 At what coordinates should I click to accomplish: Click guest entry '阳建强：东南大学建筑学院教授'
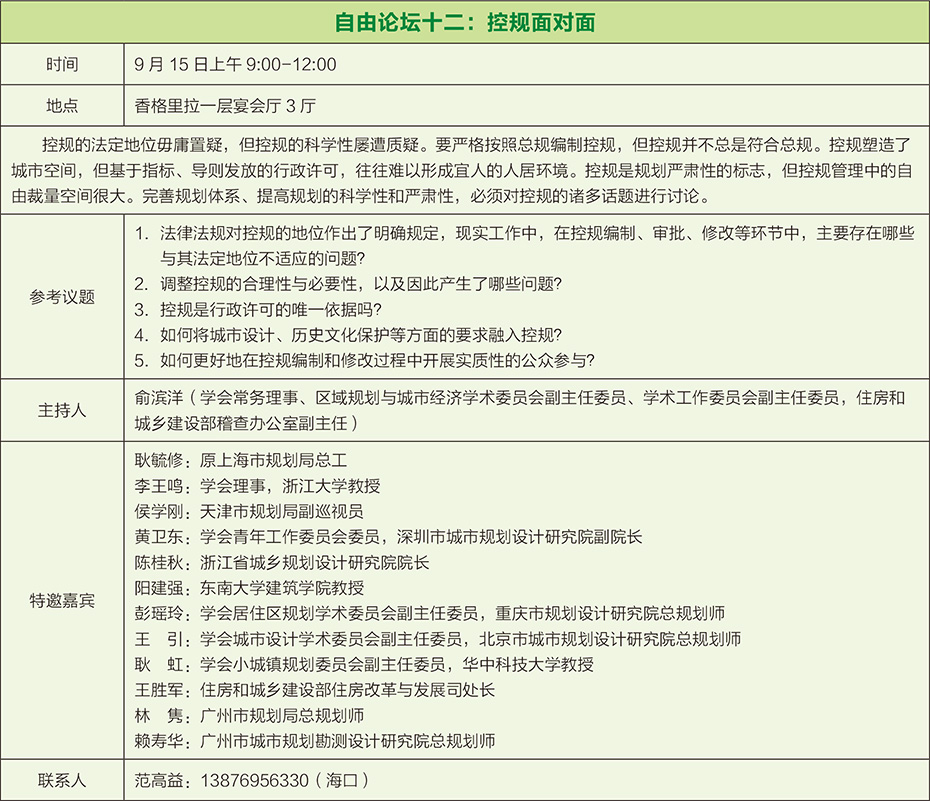coord(248,588)
